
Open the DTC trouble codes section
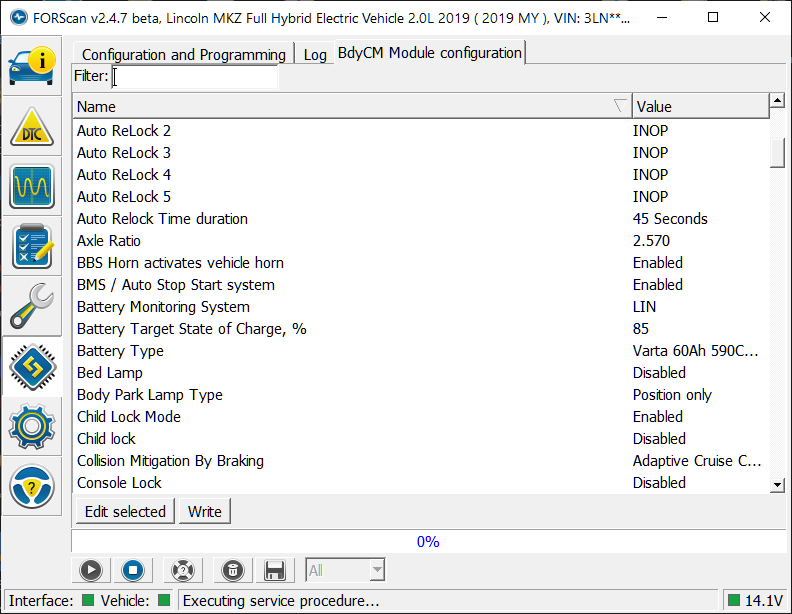pyautogui.click(x=32, y=126)
